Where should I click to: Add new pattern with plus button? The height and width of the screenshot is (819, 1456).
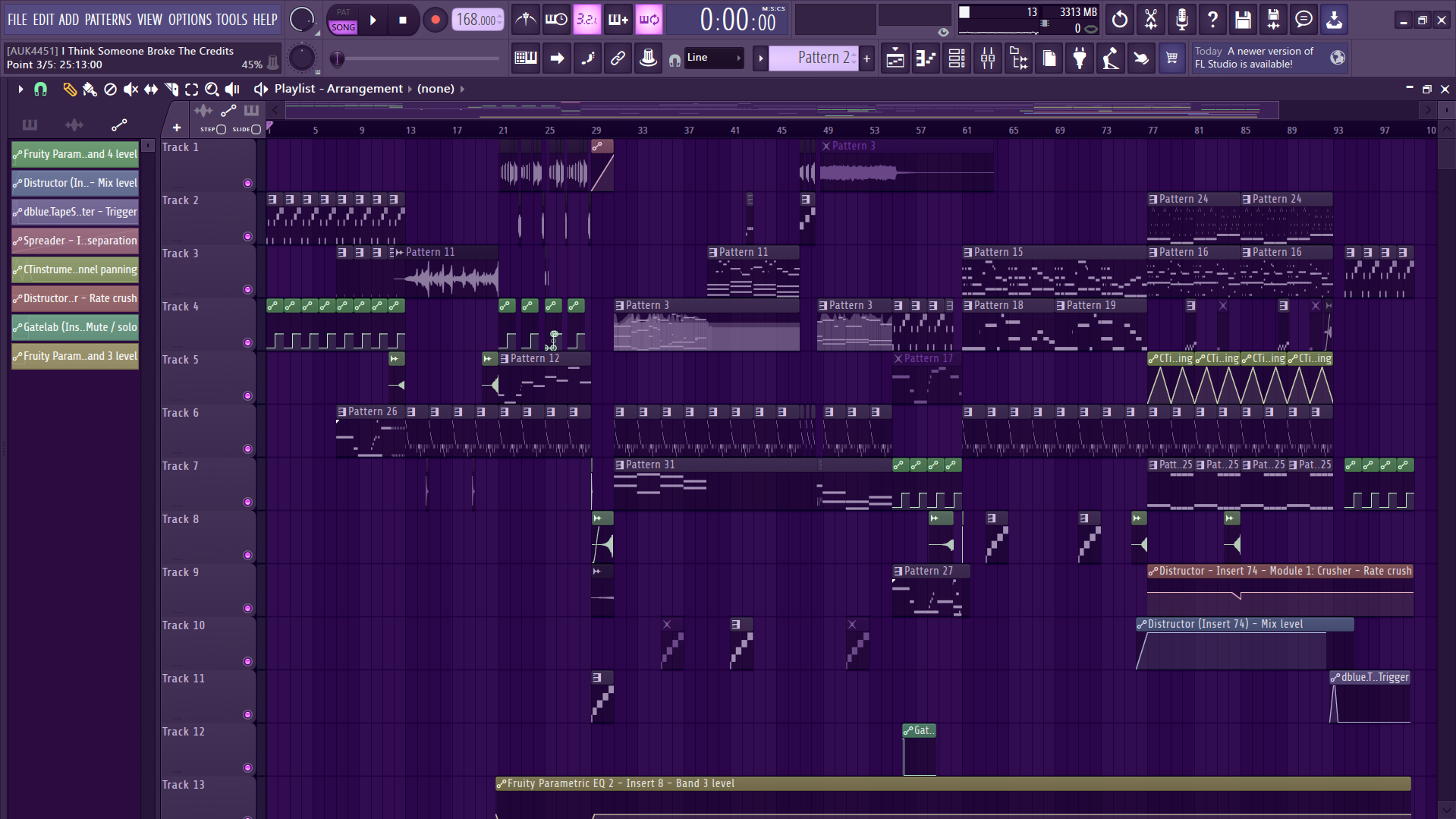(x=866, y=58)
